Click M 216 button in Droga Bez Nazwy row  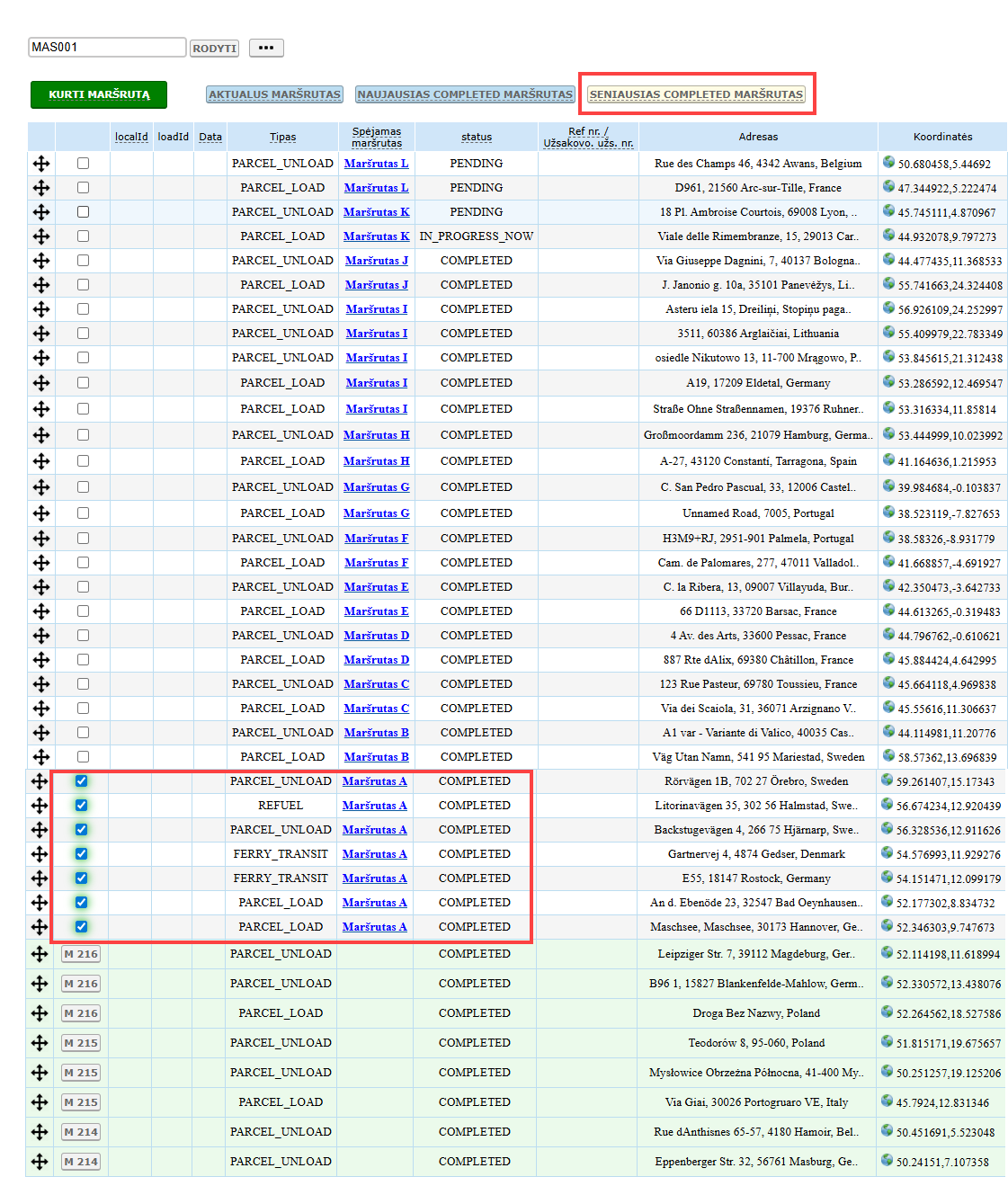click(81, 1014)
